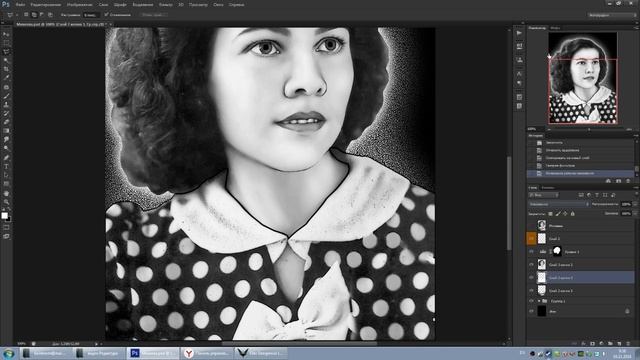Click the Refine Edge button

153,15
